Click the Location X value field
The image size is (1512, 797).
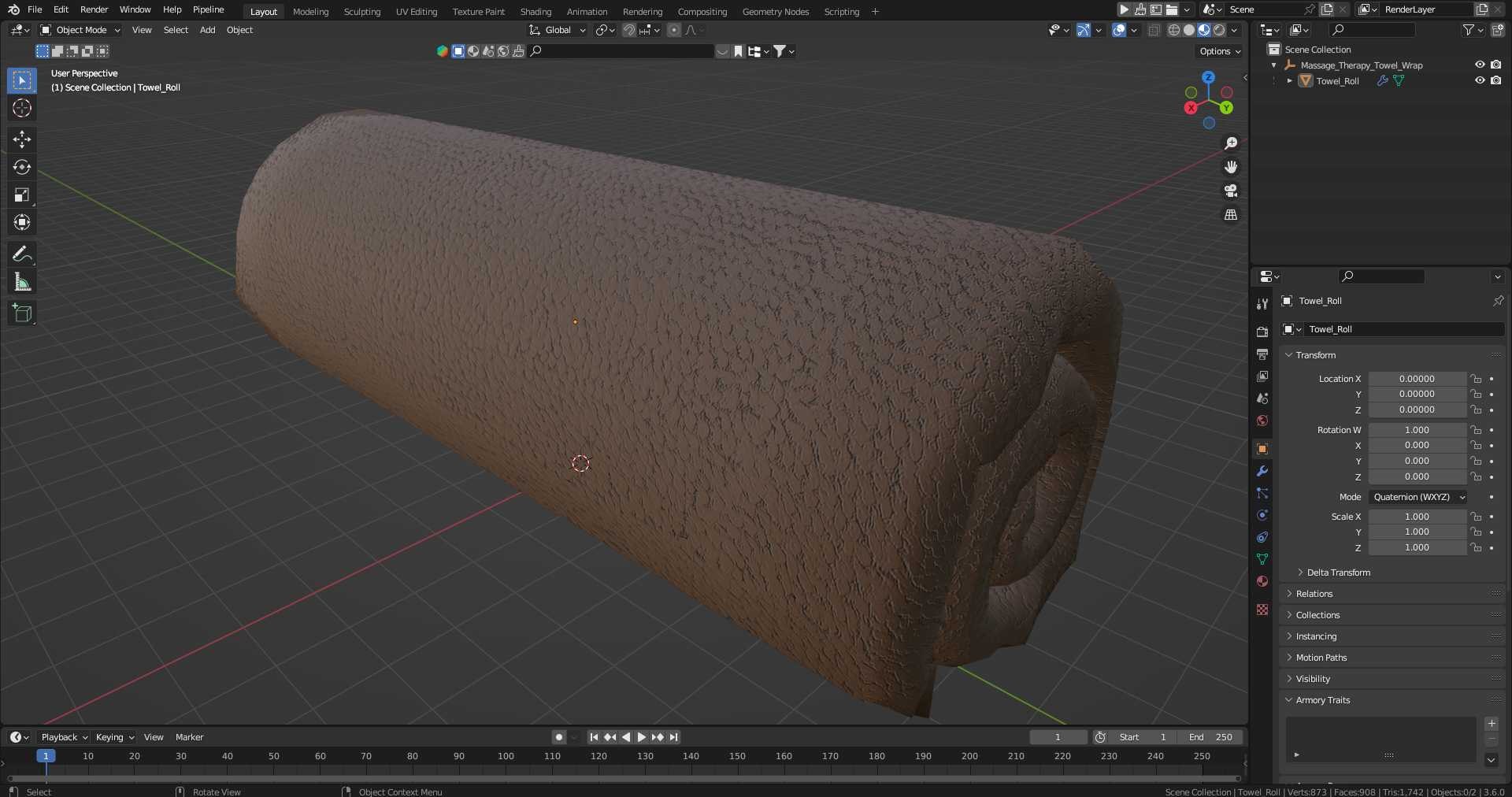1417,379
